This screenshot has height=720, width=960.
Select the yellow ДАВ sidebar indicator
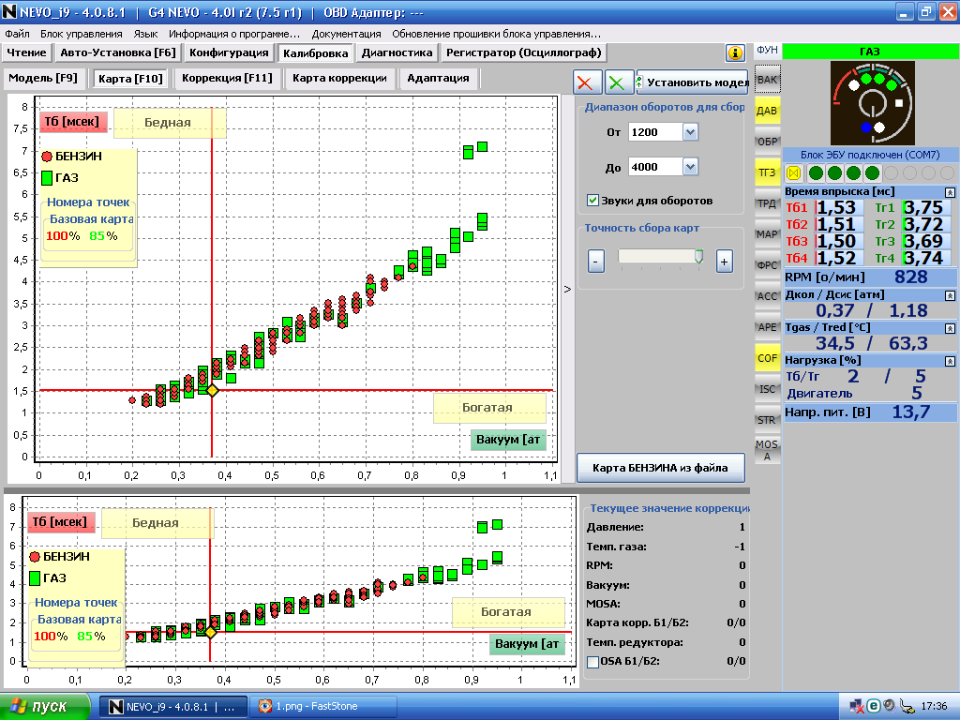pos(767,110)
